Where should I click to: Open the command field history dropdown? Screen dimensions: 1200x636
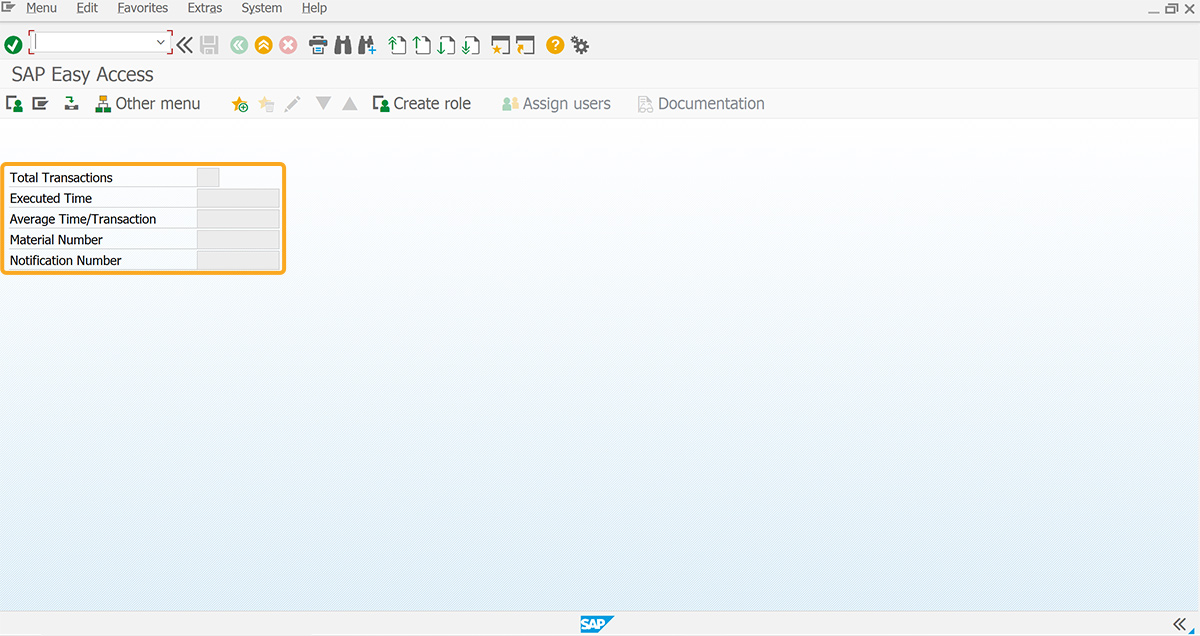click(x=161, y=43)
